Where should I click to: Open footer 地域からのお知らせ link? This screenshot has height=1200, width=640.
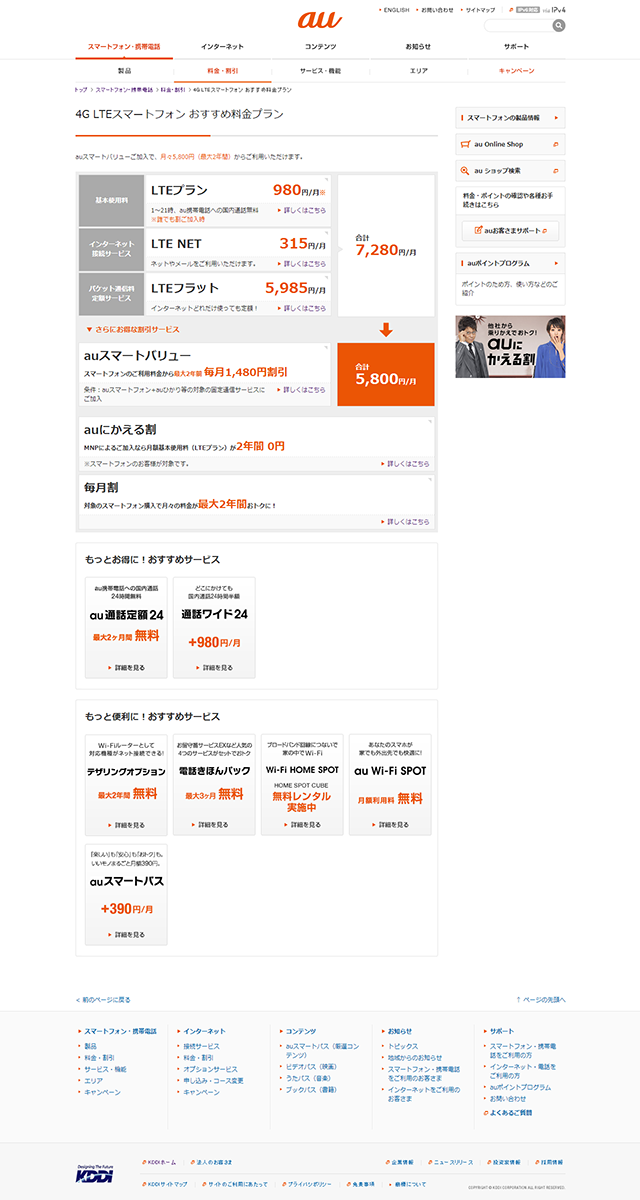pyautogui.click(x=414, y=1057)
